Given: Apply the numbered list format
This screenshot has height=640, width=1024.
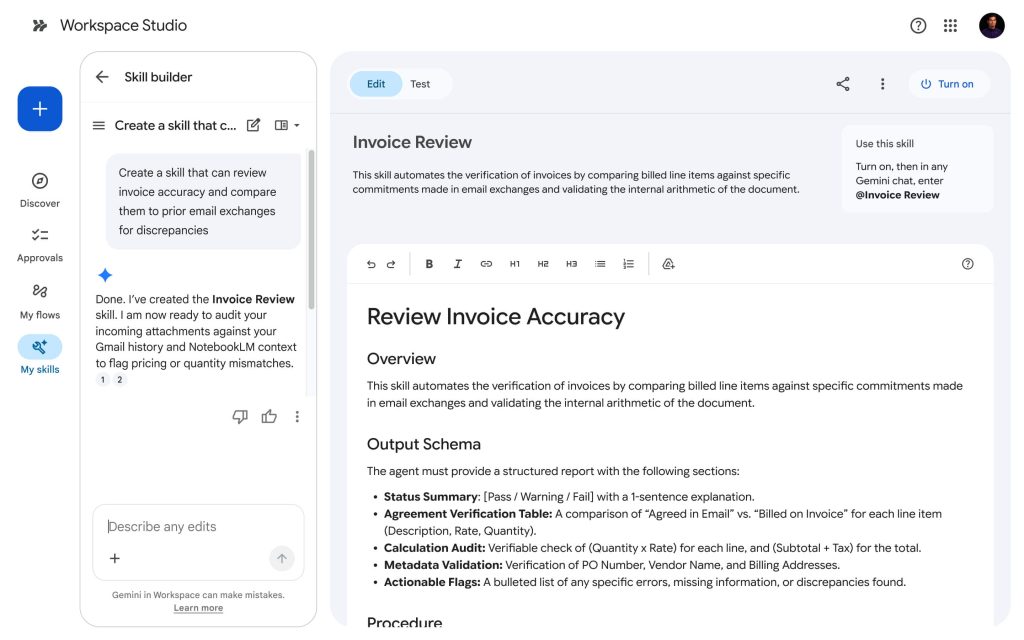Looking at the screenshot, I should click(x=628, y=263).
